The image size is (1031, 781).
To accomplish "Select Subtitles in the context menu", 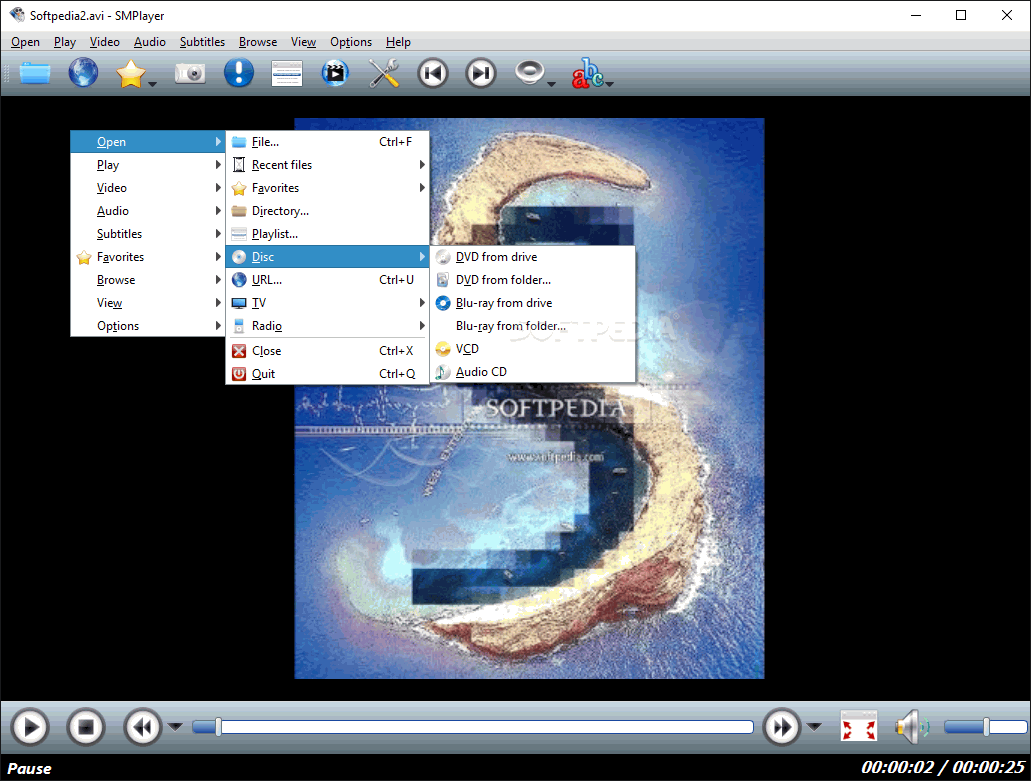I will (148, 234).
